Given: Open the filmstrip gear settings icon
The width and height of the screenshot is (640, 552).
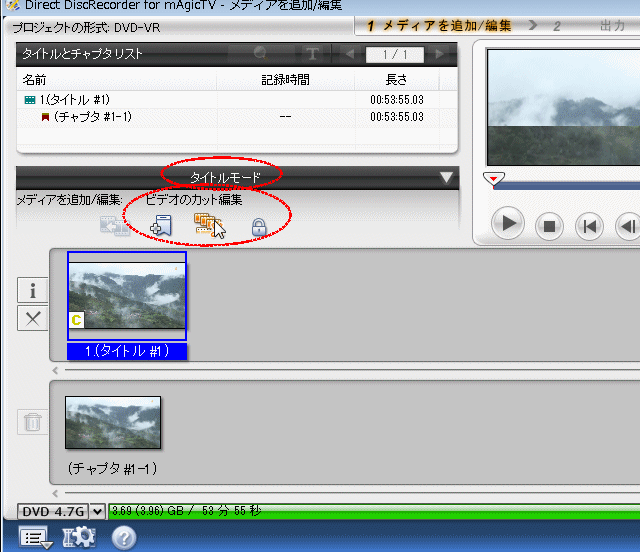Looking at the screenshot, I should [x=79, y=537].
